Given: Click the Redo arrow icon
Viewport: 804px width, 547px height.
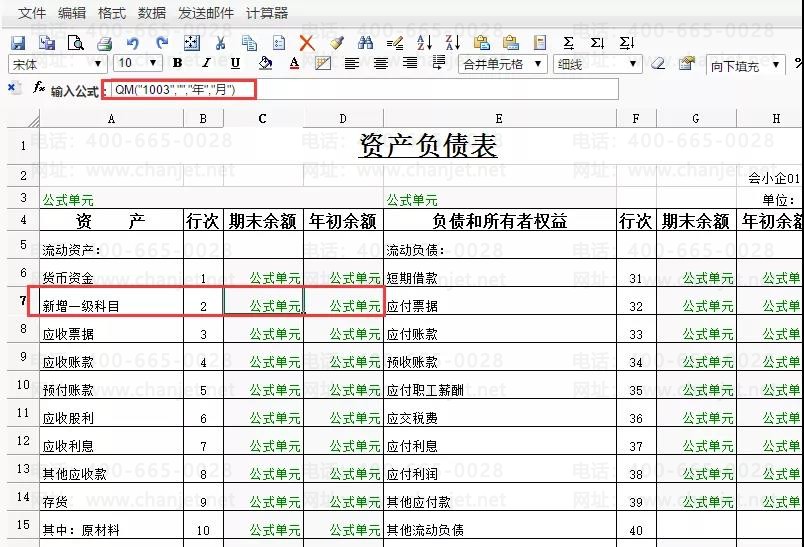Looking at the screenshot, I should tap(162, 43).
